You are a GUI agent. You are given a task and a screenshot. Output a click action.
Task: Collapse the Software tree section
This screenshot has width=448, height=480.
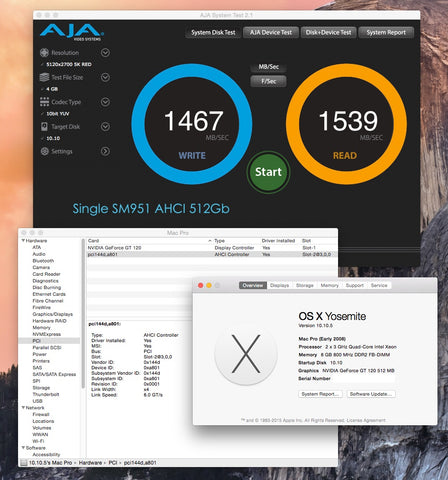23,448
